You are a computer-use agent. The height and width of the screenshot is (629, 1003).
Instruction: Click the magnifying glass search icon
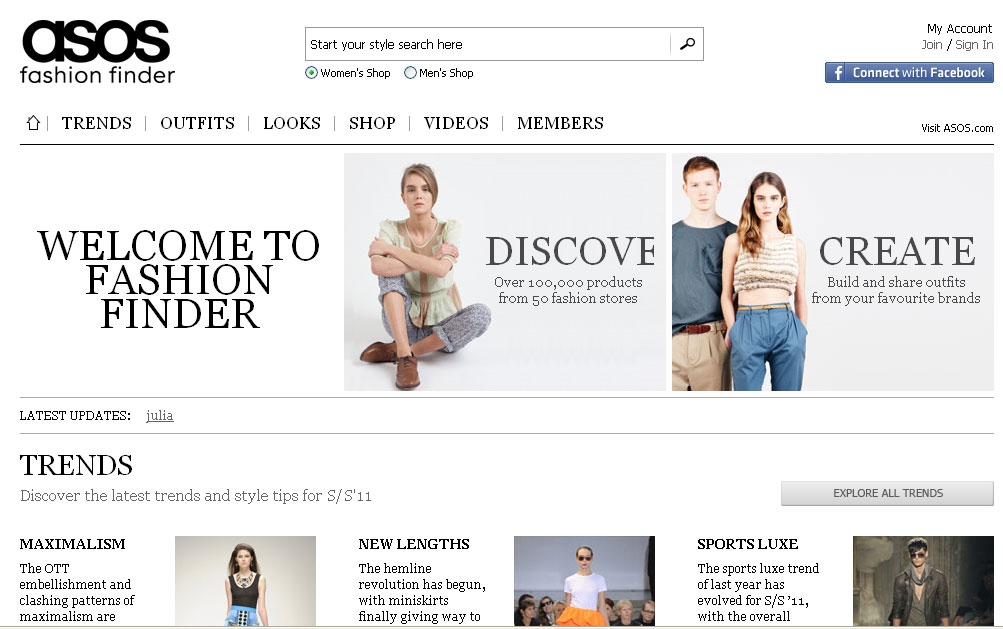(687, 44)
